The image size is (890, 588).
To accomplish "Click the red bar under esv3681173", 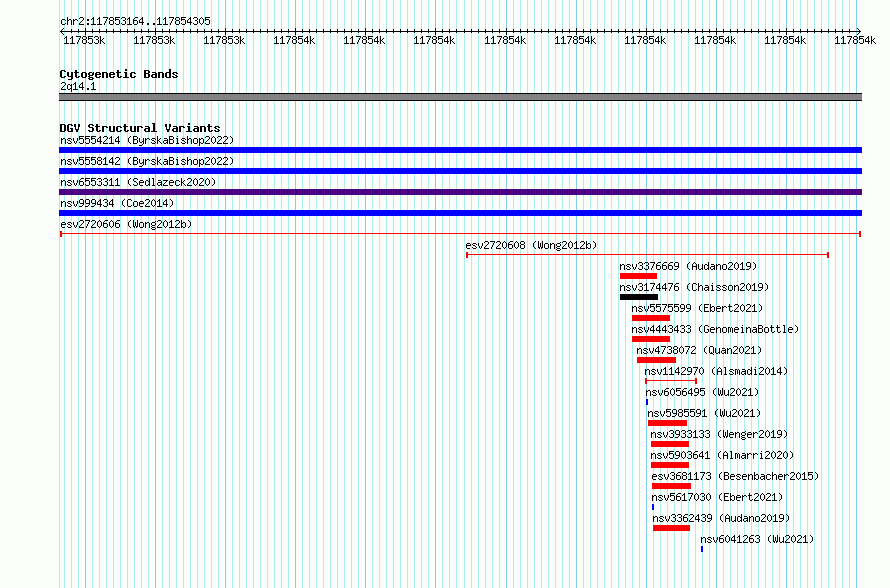I will 671,486.
